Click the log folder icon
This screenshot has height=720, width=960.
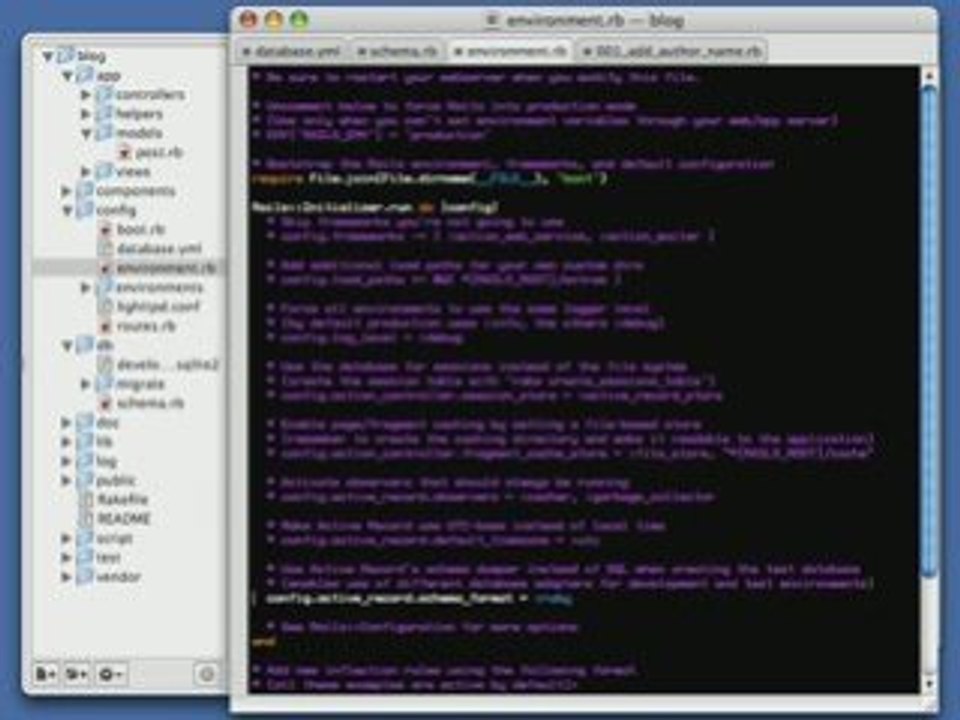pos(85,461)
